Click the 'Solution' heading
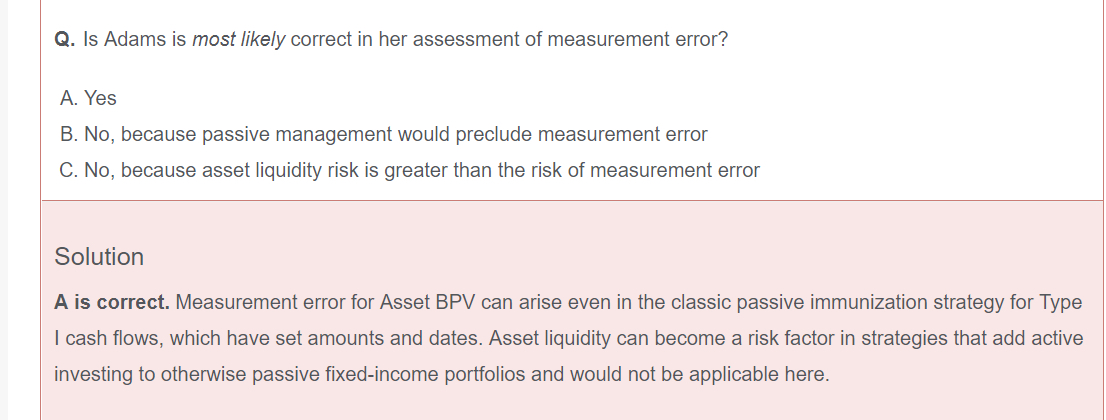 tap(99, 257)
